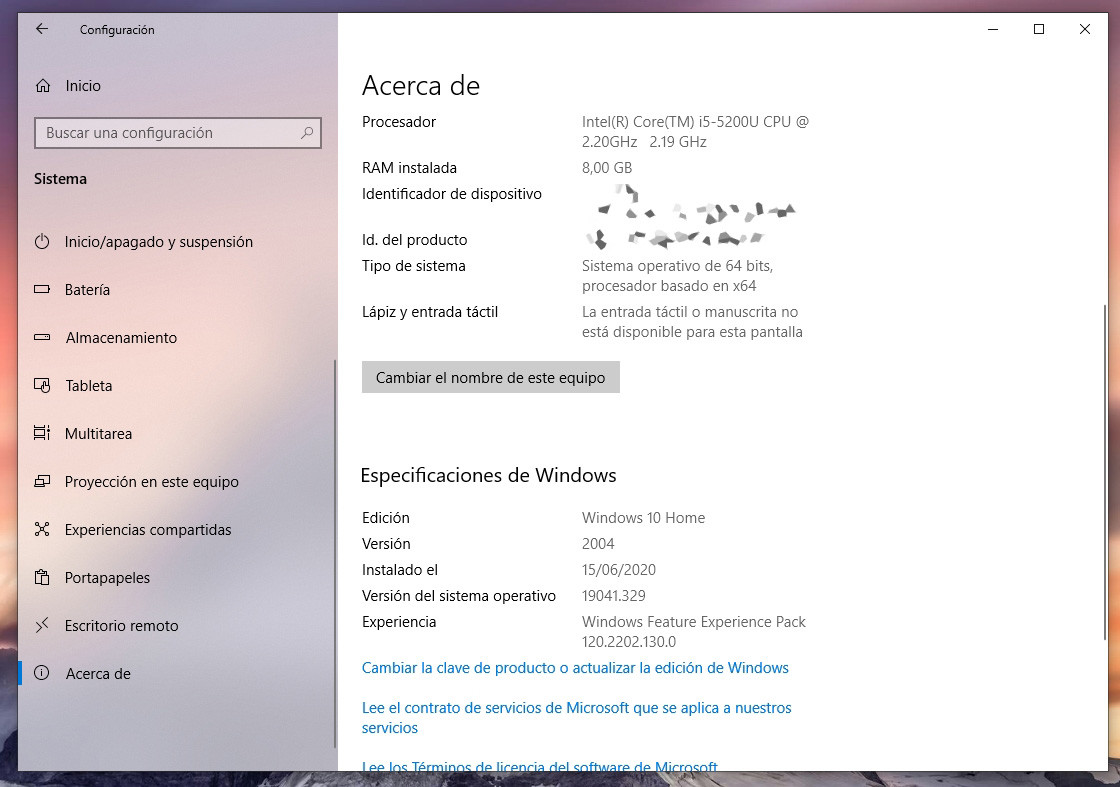Click the Almacenamiento drive icon
Screen dimensions: 1120x787
pos(42,338)
